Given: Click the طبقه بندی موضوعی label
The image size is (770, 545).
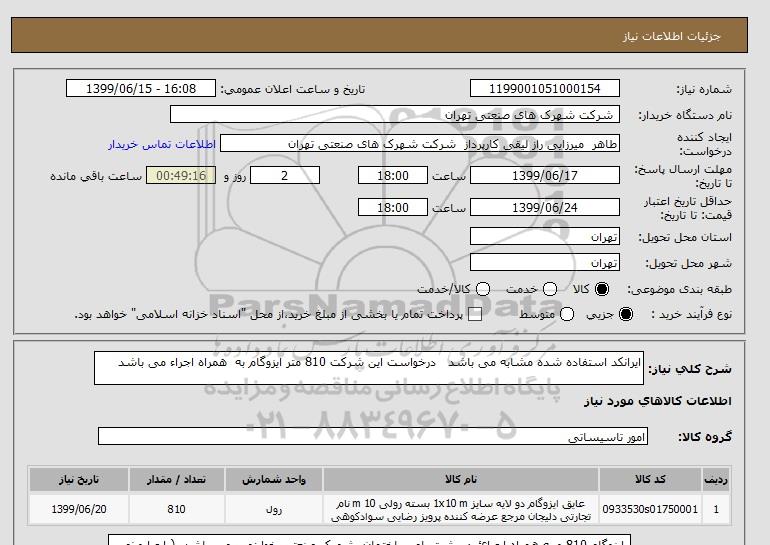Looking at the screenshot, I should pyautogui.click(x=680, y=289).
